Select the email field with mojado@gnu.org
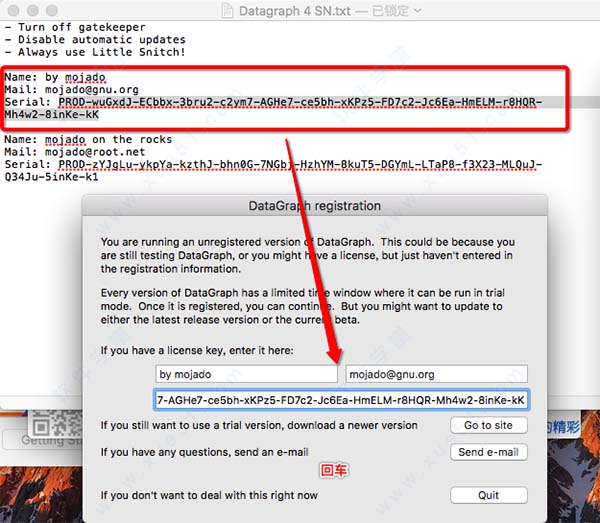 436,374
